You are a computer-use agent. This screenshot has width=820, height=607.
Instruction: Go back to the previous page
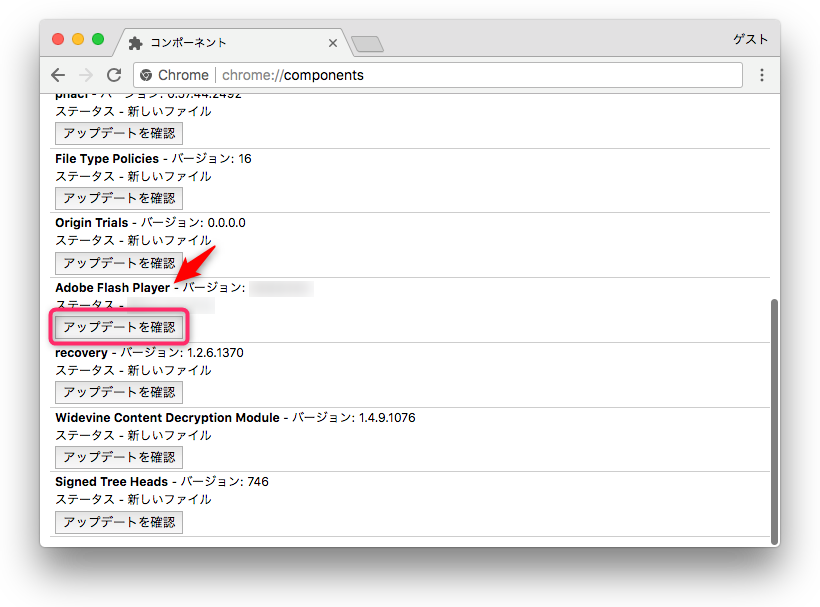[58, 75]
